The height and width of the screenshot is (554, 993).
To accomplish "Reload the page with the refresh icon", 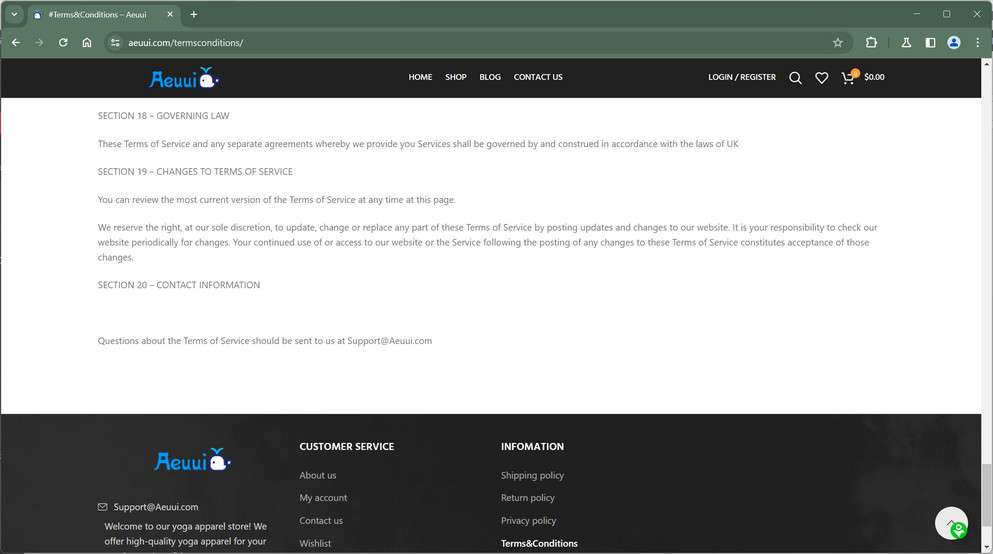I will [x=63, y=42].
